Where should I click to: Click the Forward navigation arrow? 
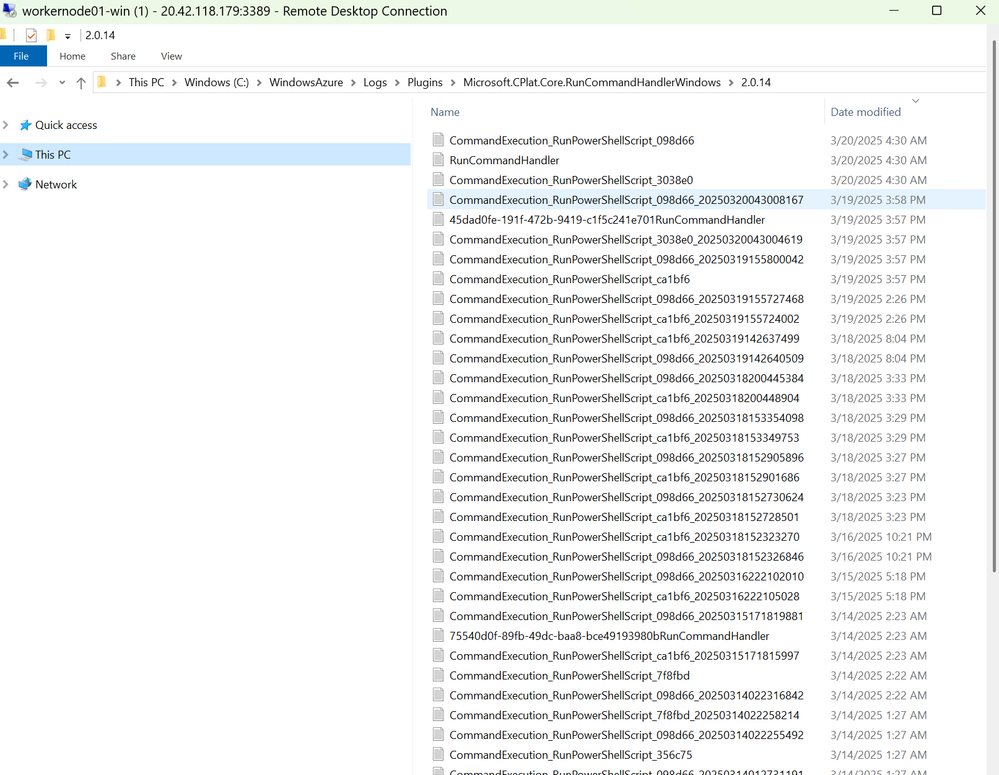pos(40,82)
